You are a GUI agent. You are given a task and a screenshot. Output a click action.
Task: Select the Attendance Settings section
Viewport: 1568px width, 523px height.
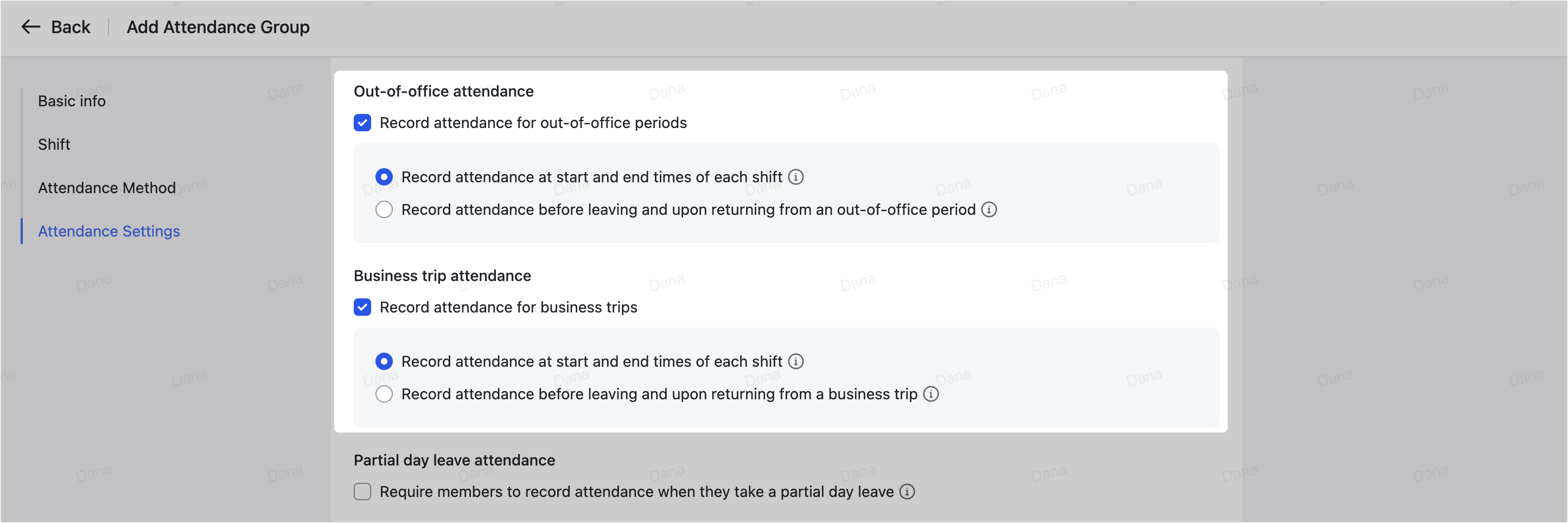(x=109, y=231)
